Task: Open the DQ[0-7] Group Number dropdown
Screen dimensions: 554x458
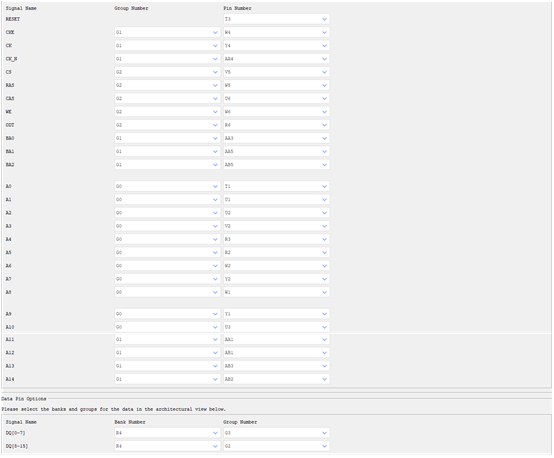Action: click(x=276, y=433)
